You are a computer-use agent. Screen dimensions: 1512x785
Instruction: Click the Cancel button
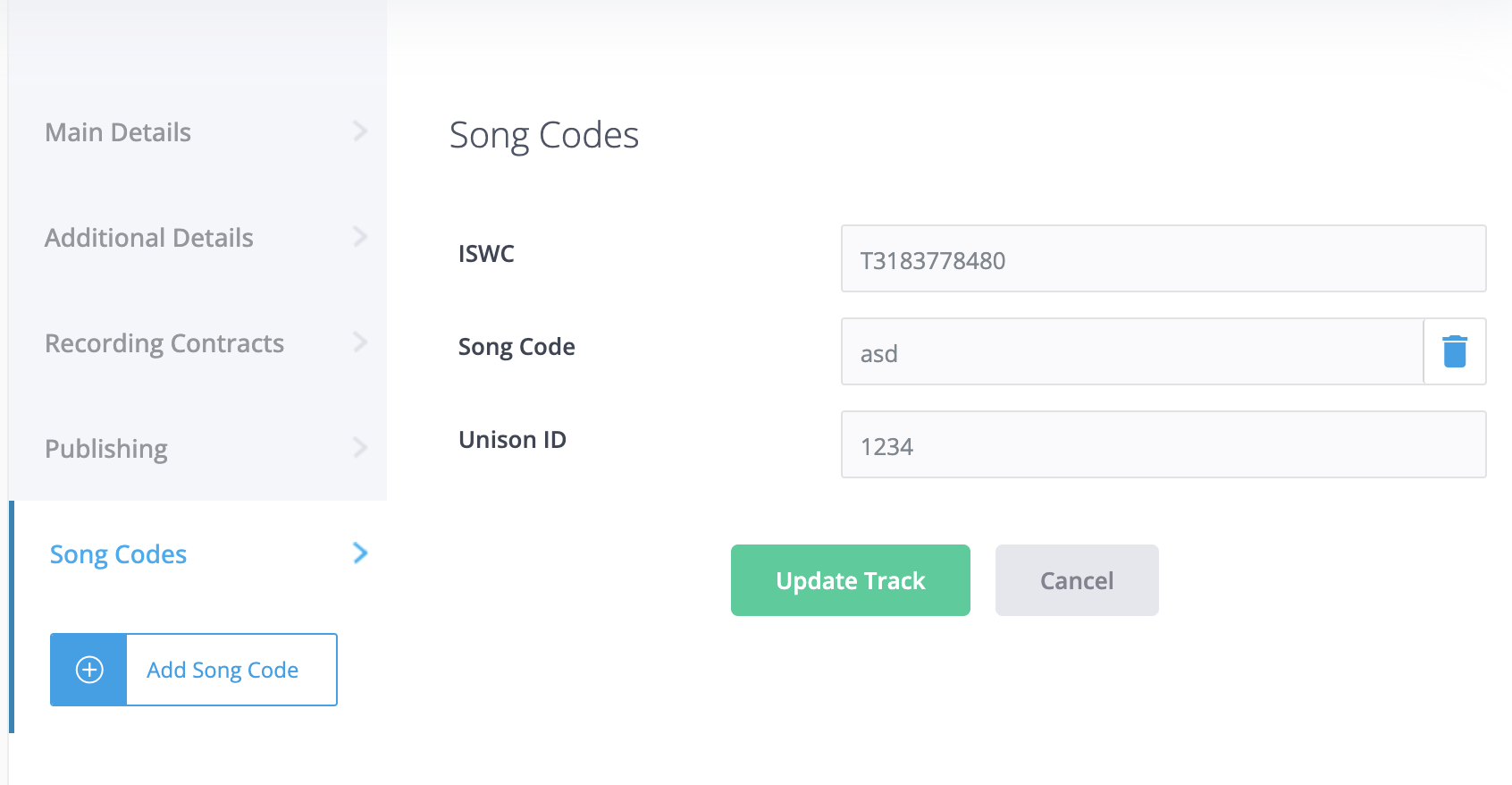pyautogui.click(x=1076, y=580)
